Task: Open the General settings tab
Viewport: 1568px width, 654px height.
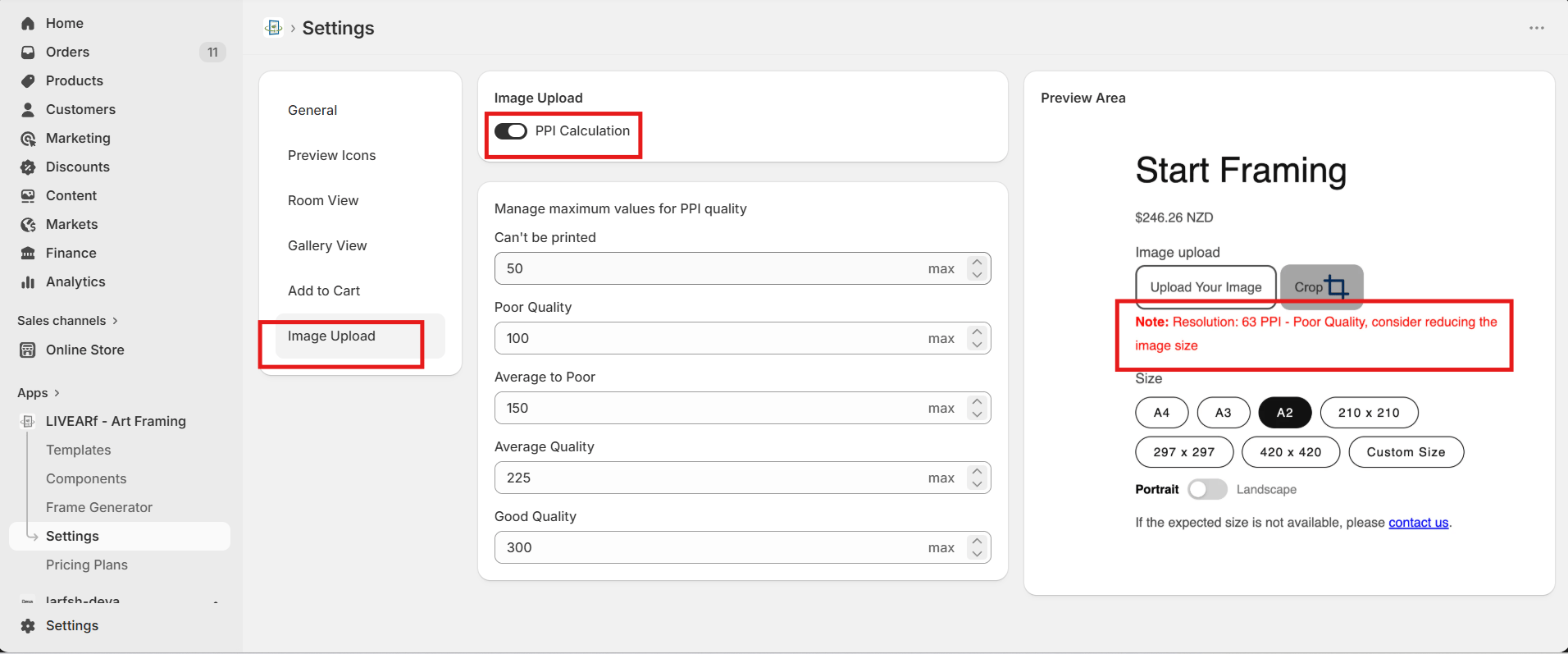Action: [x=361, y=111]
